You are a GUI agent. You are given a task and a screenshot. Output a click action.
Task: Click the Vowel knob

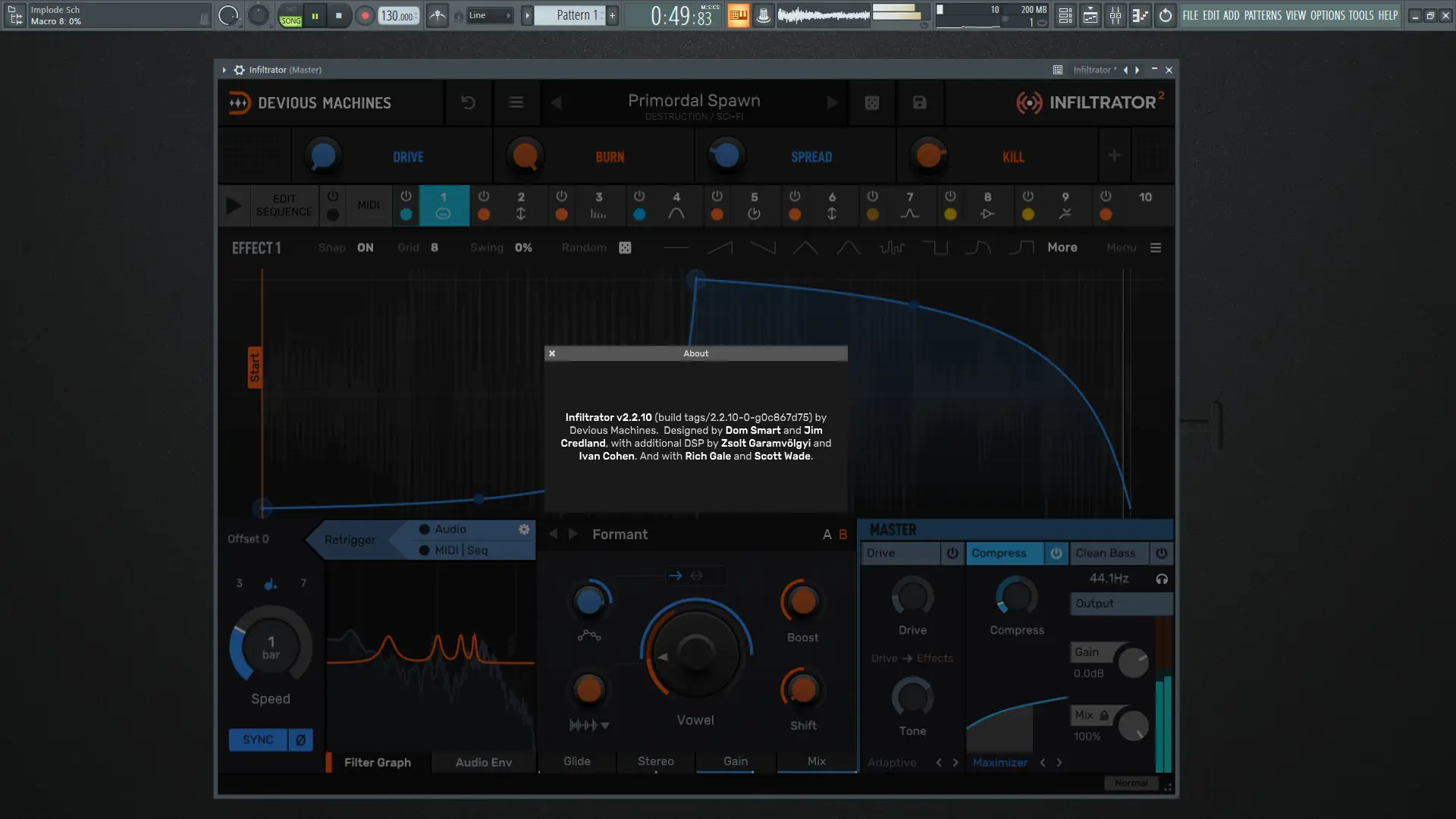[x=695, y=652]
